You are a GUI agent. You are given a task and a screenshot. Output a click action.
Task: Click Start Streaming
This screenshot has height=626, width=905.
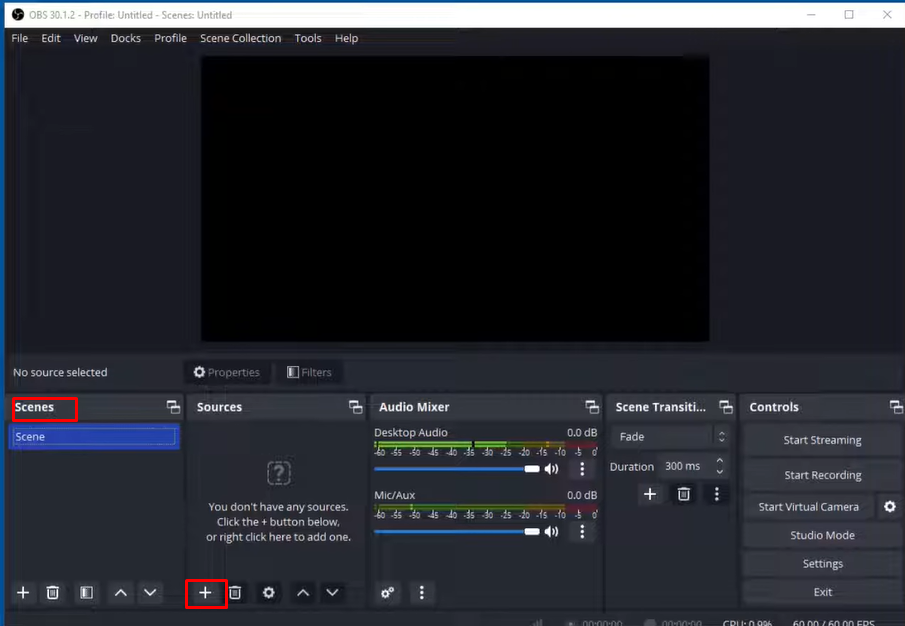(x=822, y=440)
